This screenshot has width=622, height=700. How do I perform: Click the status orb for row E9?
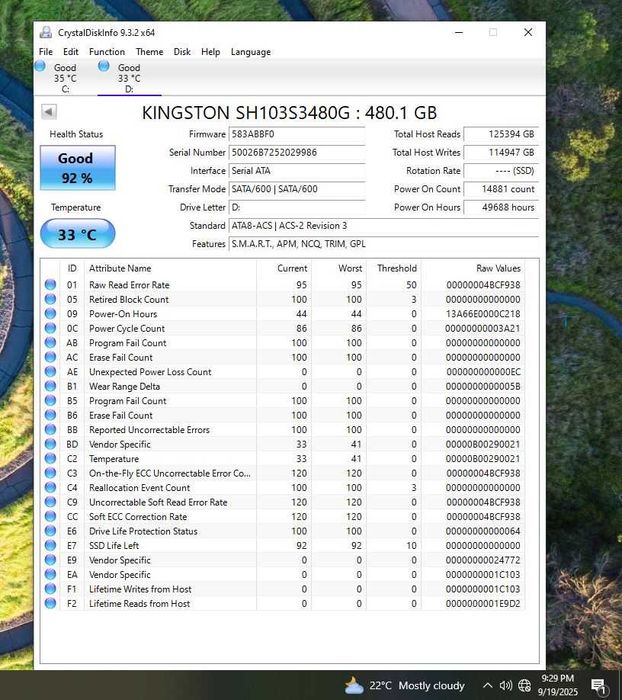[50, 560]
